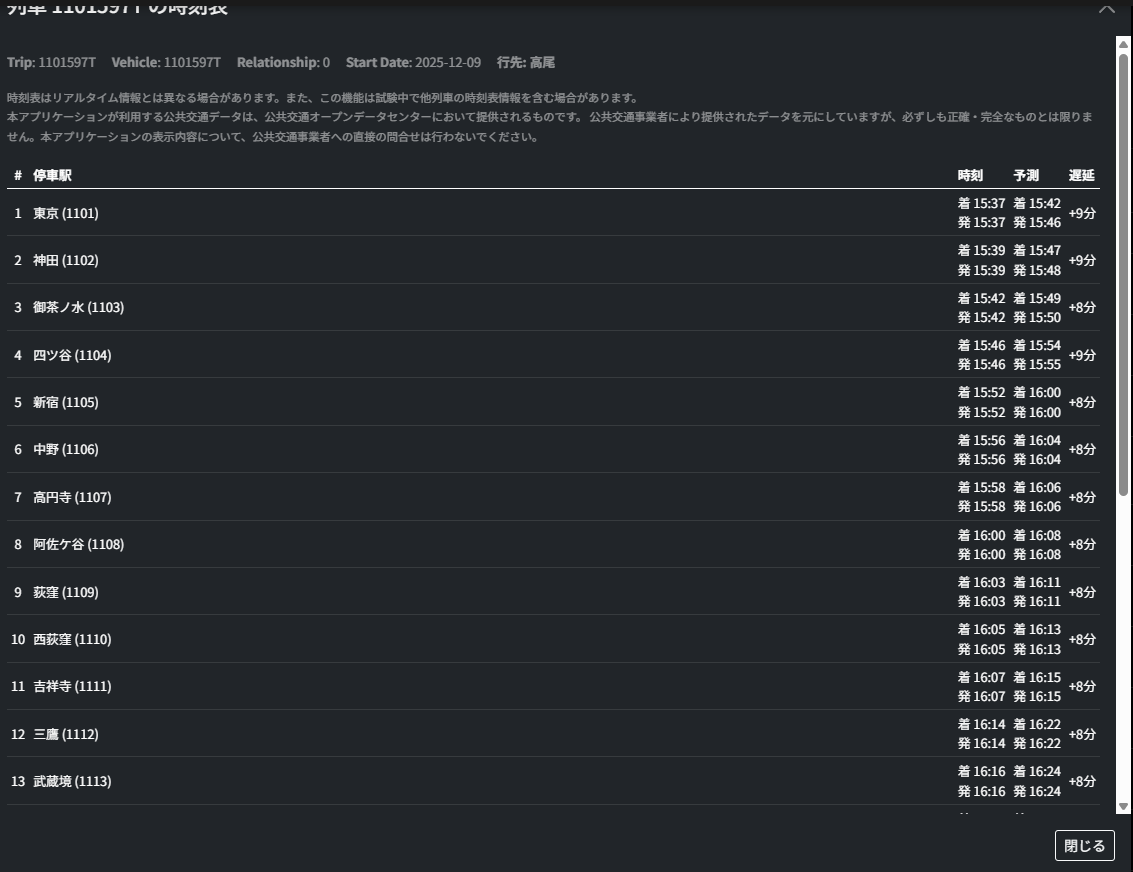The height and width of the screenshot is (872, 1133).
Task: Click the 閉じる button
Action: click(1084, 846)
